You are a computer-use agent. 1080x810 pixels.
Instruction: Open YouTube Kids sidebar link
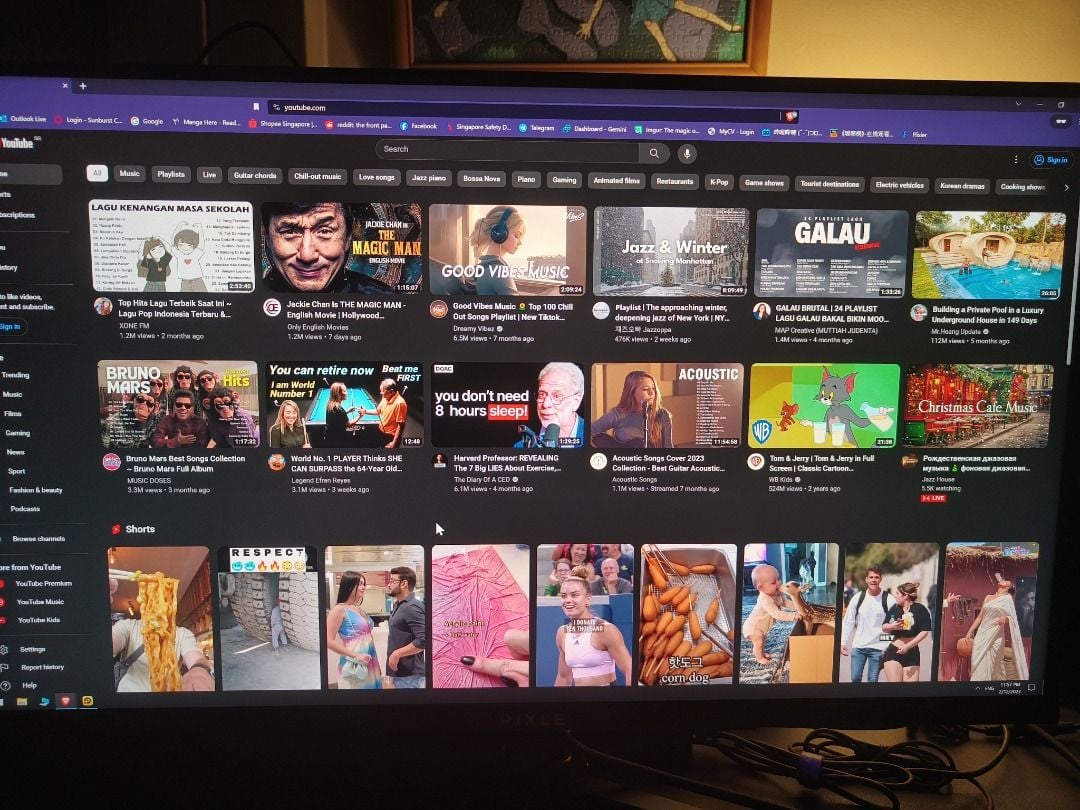tap(38, 620)
